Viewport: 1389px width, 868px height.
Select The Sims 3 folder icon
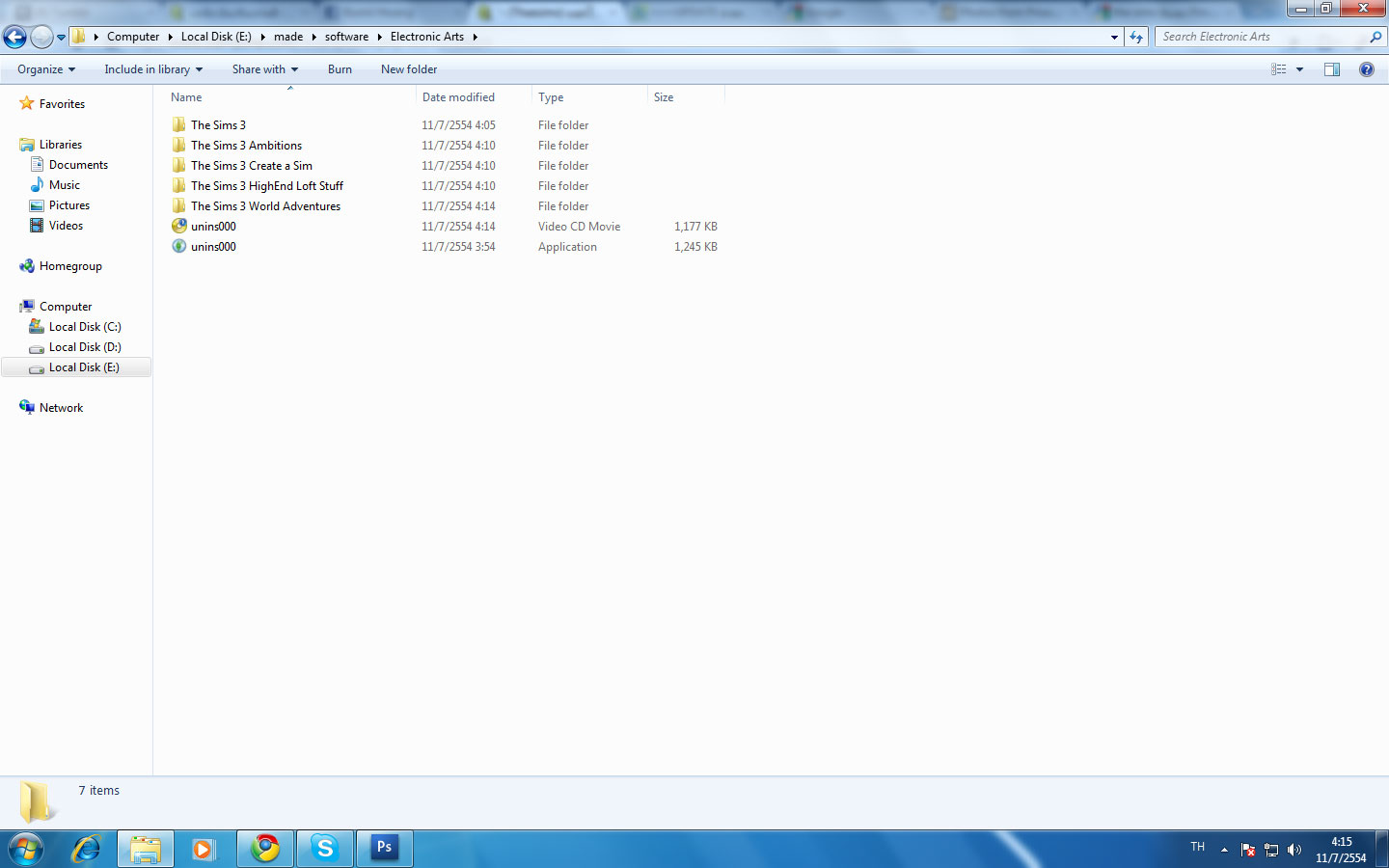[x=179, y=125]
